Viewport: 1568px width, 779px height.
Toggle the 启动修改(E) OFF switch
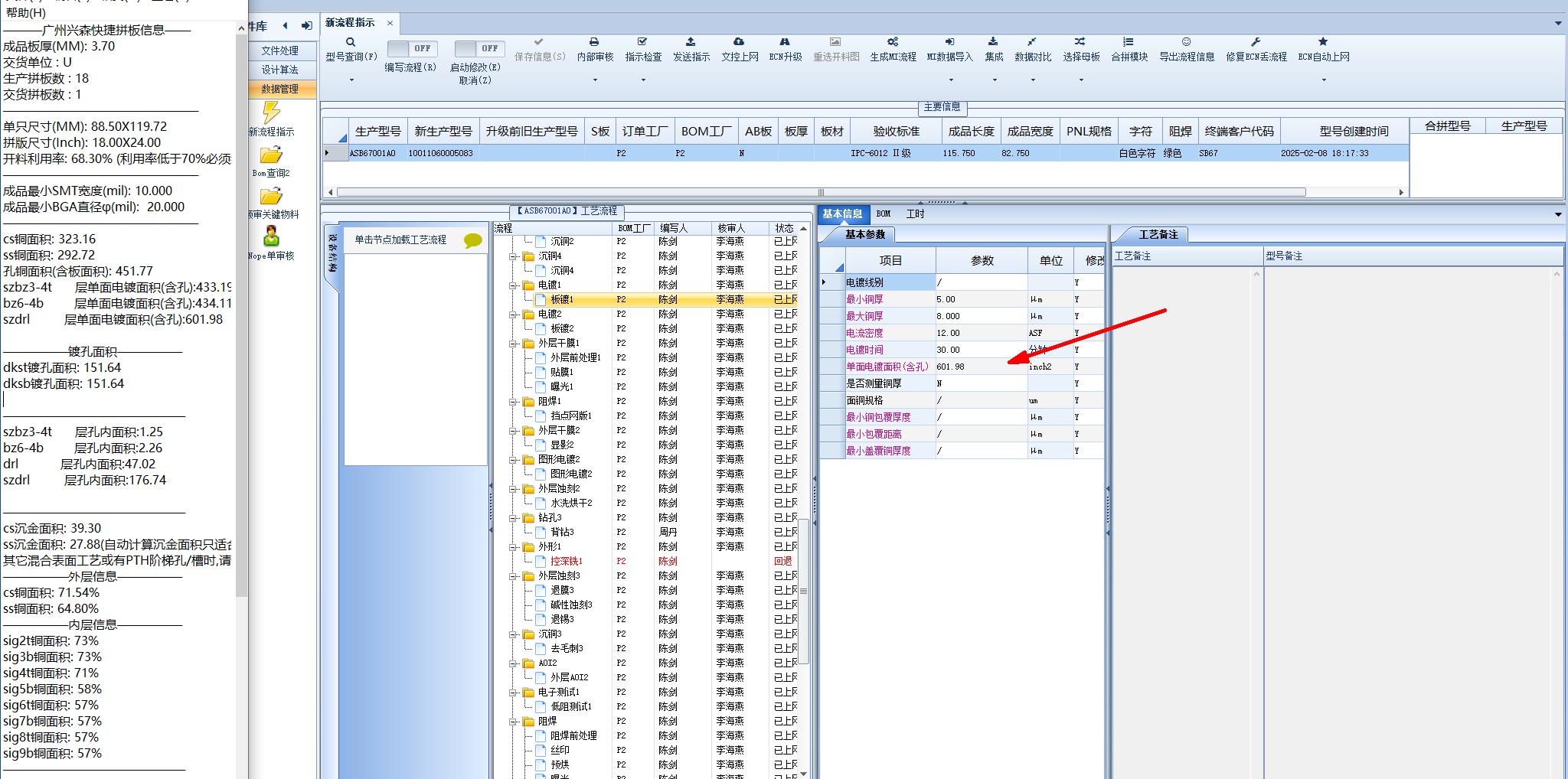pos(479,48)
